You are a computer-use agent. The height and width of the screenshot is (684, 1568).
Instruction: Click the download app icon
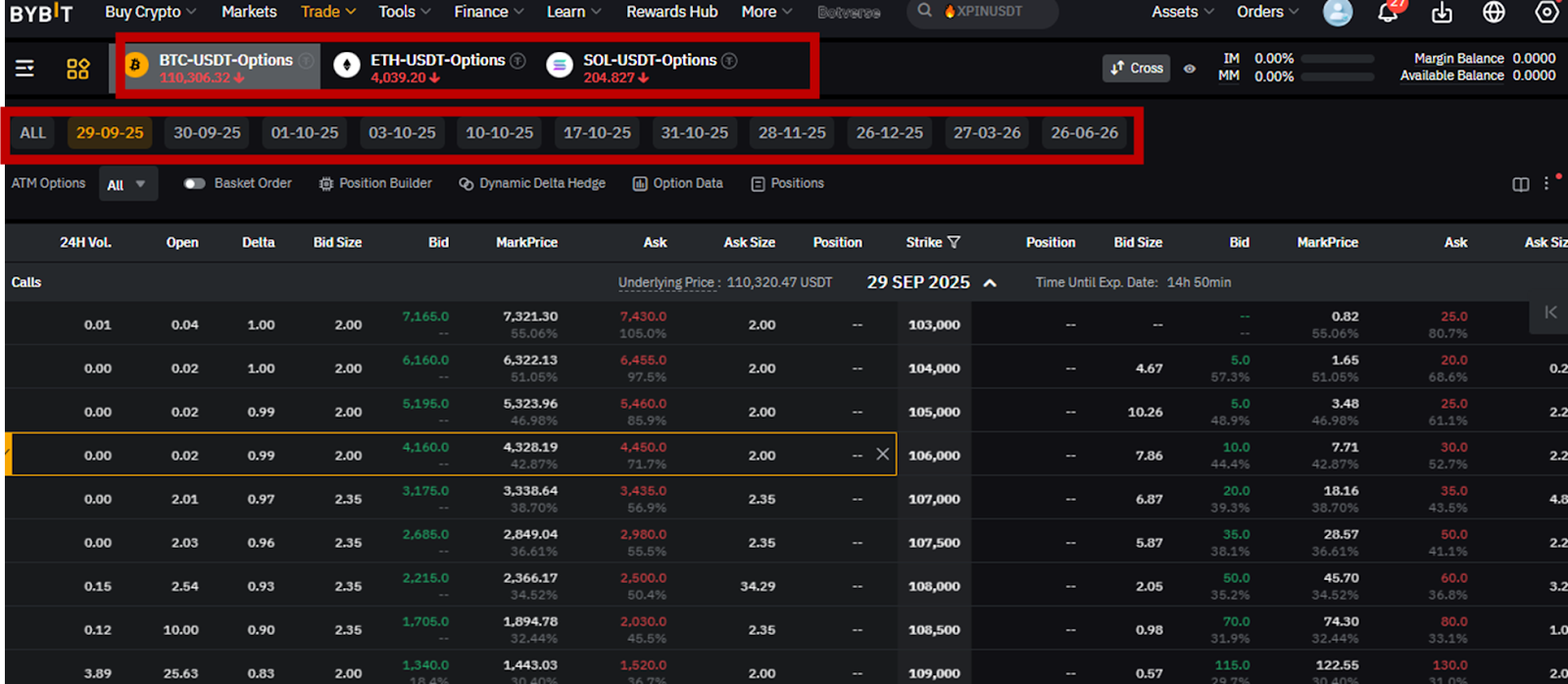(1442, 13)
